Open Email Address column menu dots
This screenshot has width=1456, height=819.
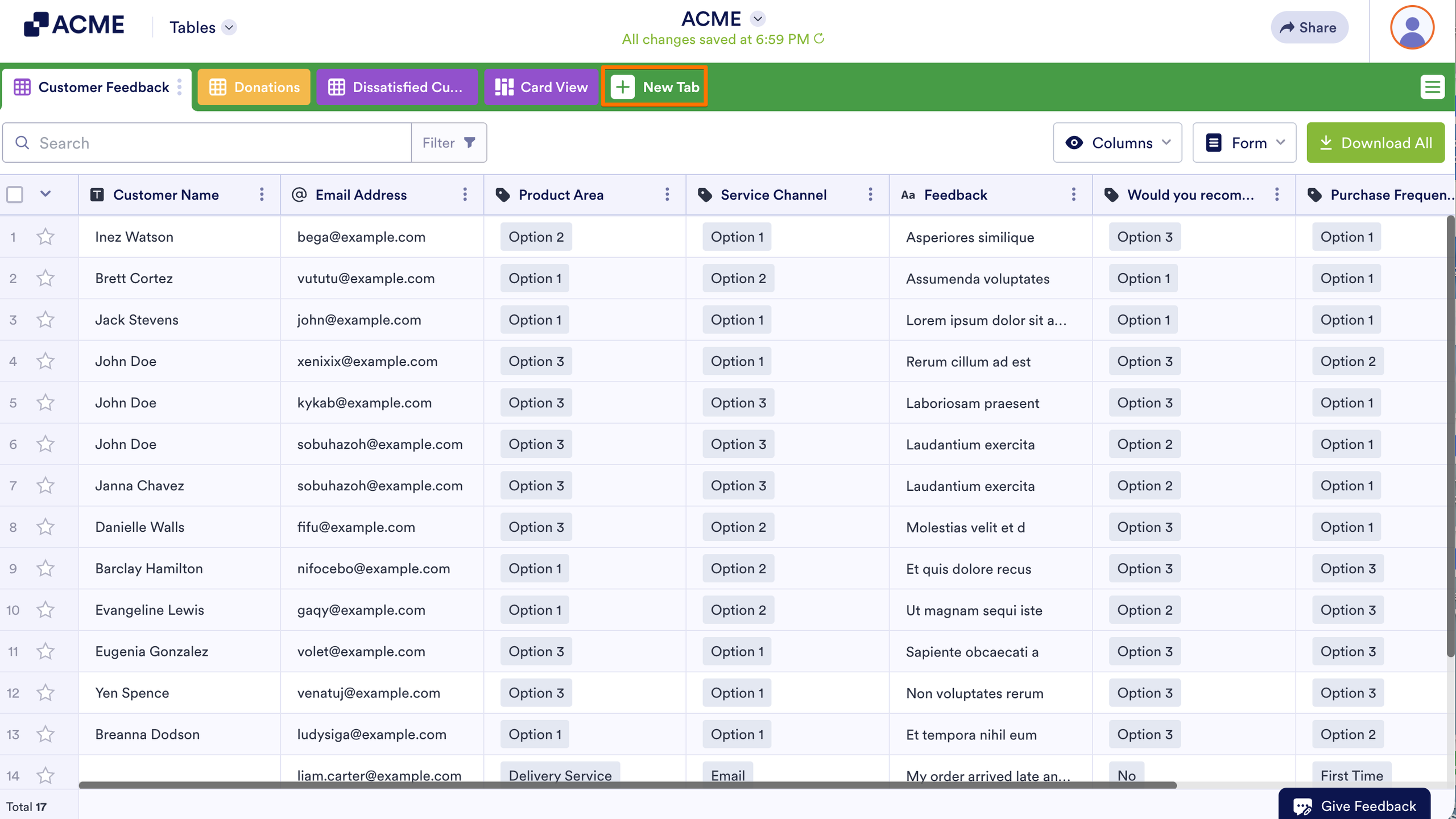[465, 195]
